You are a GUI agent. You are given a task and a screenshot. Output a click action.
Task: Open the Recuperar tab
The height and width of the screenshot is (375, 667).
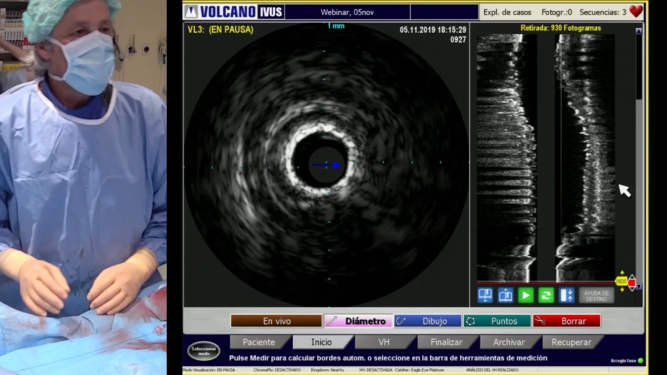click(x=571, y=342)
